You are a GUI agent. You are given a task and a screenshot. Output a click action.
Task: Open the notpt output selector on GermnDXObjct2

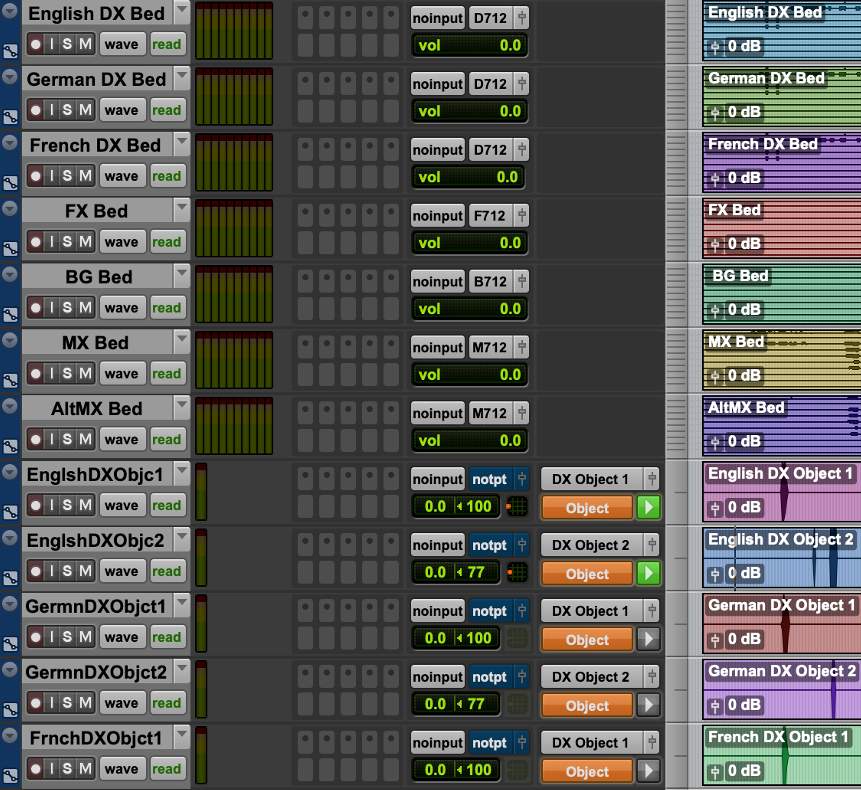point(490,677)
